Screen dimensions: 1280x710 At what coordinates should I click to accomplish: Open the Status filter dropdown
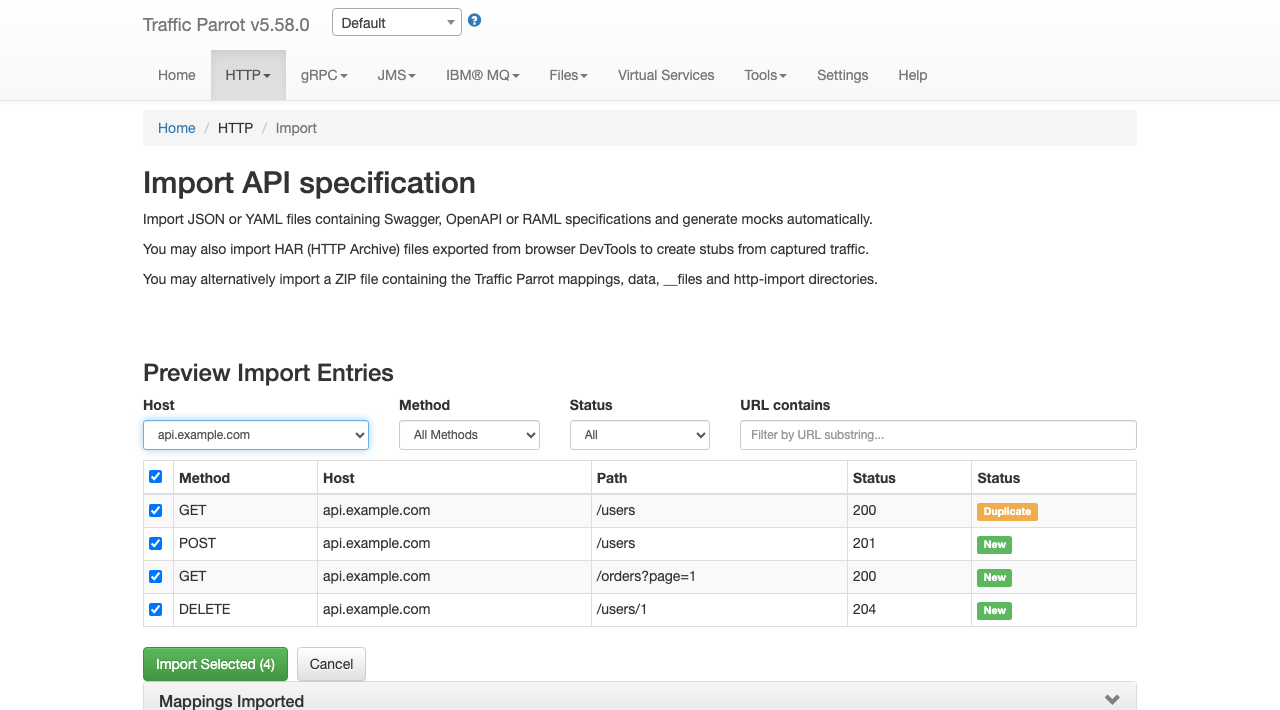tap(640, 435)
